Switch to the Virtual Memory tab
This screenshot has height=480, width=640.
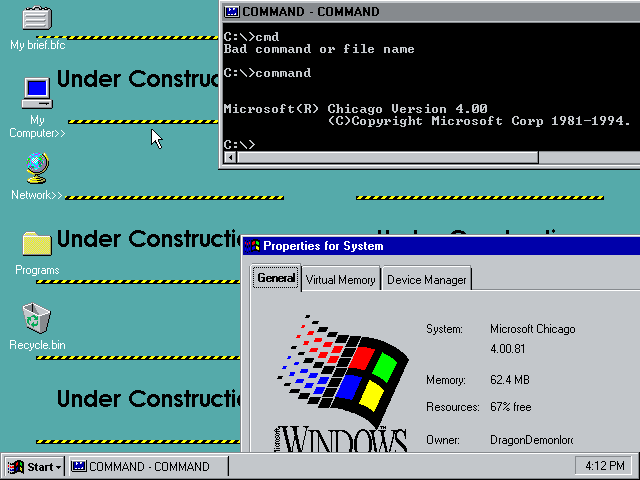340,280
